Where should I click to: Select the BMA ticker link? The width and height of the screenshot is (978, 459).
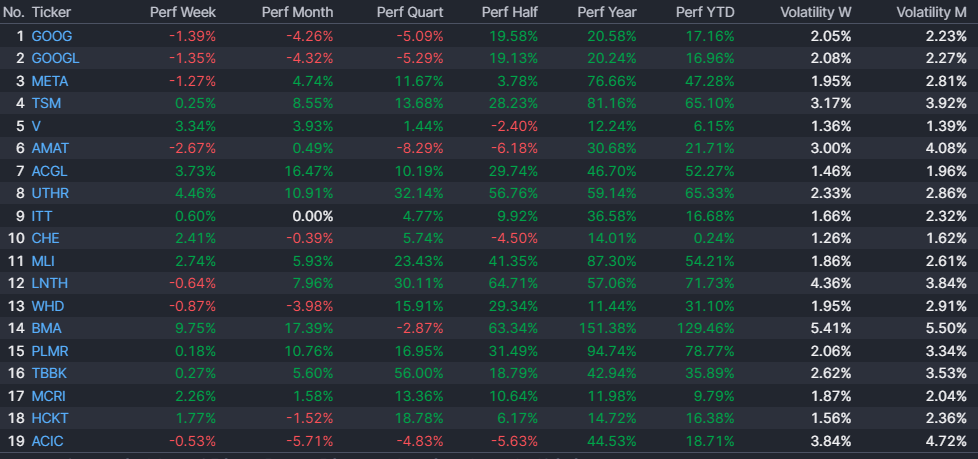47,327
